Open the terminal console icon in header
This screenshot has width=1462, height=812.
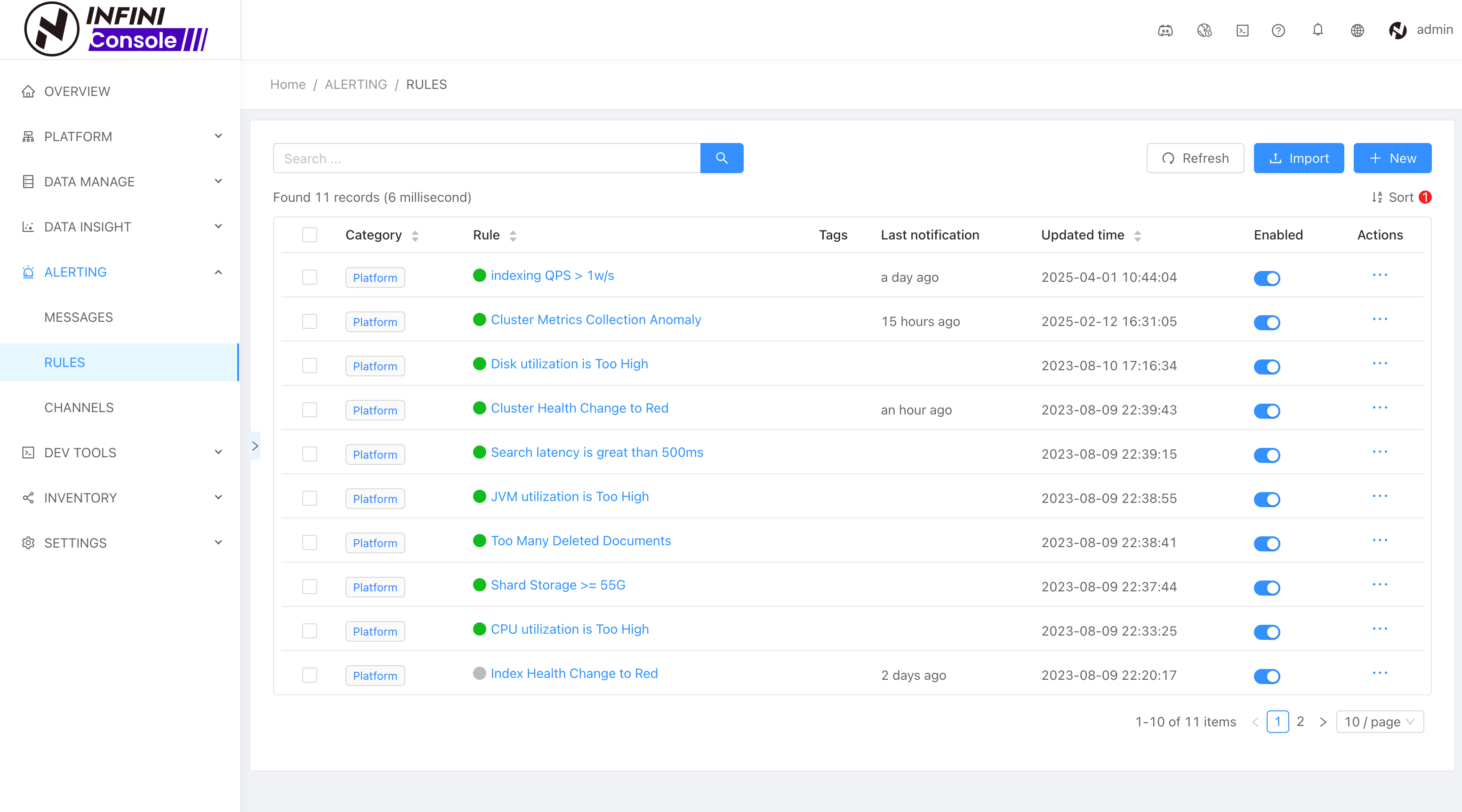click(x=1242, y=31)
